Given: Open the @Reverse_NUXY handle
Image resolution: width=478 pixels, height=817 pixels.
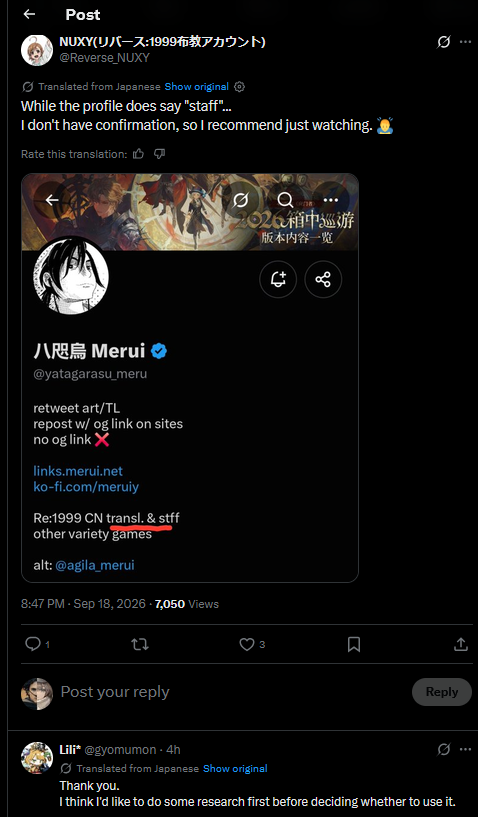Looking at the screenshot, I should (104, 57).
